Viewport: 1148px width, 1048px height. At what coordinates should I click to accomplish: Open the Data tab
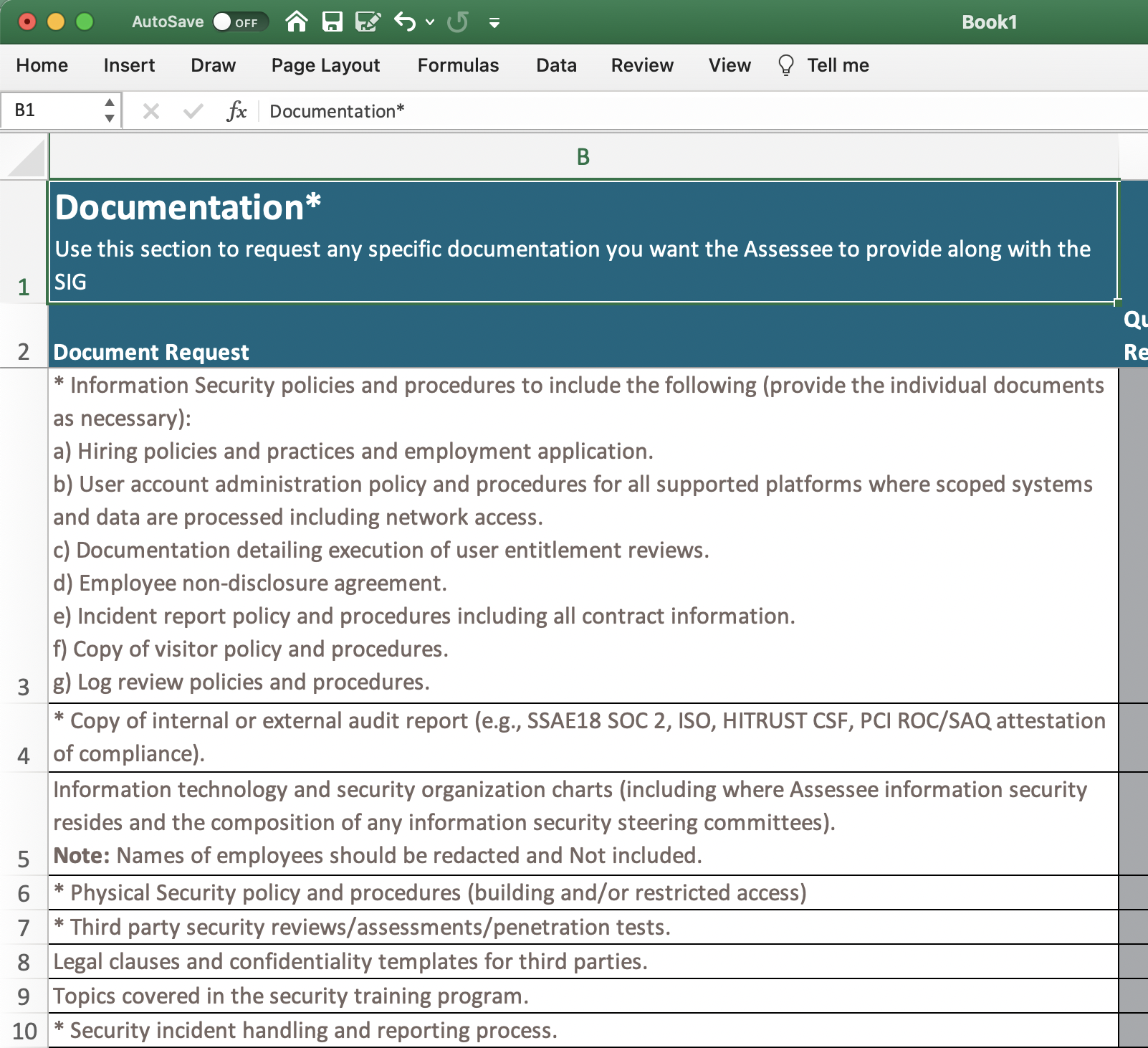557,65
